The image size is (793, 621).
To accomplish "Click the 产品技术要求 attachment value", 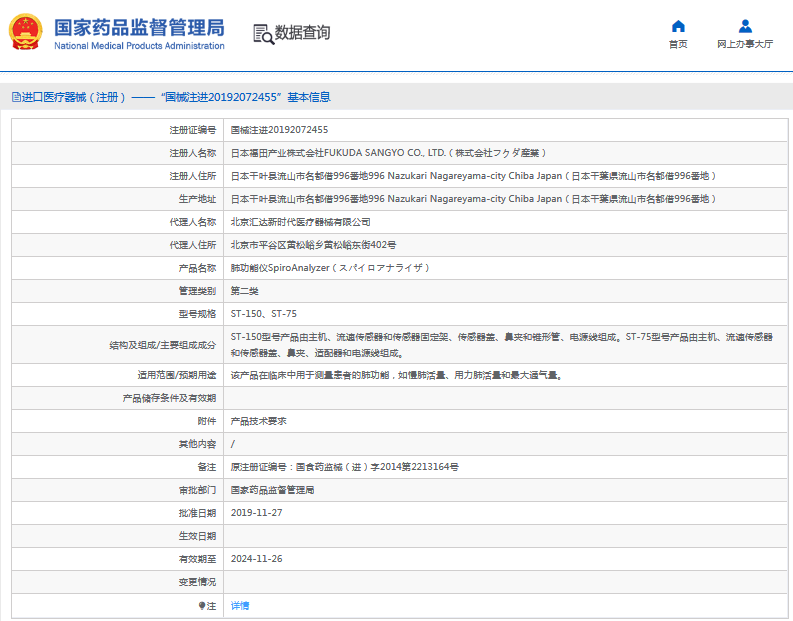I will tap(259, 421).
